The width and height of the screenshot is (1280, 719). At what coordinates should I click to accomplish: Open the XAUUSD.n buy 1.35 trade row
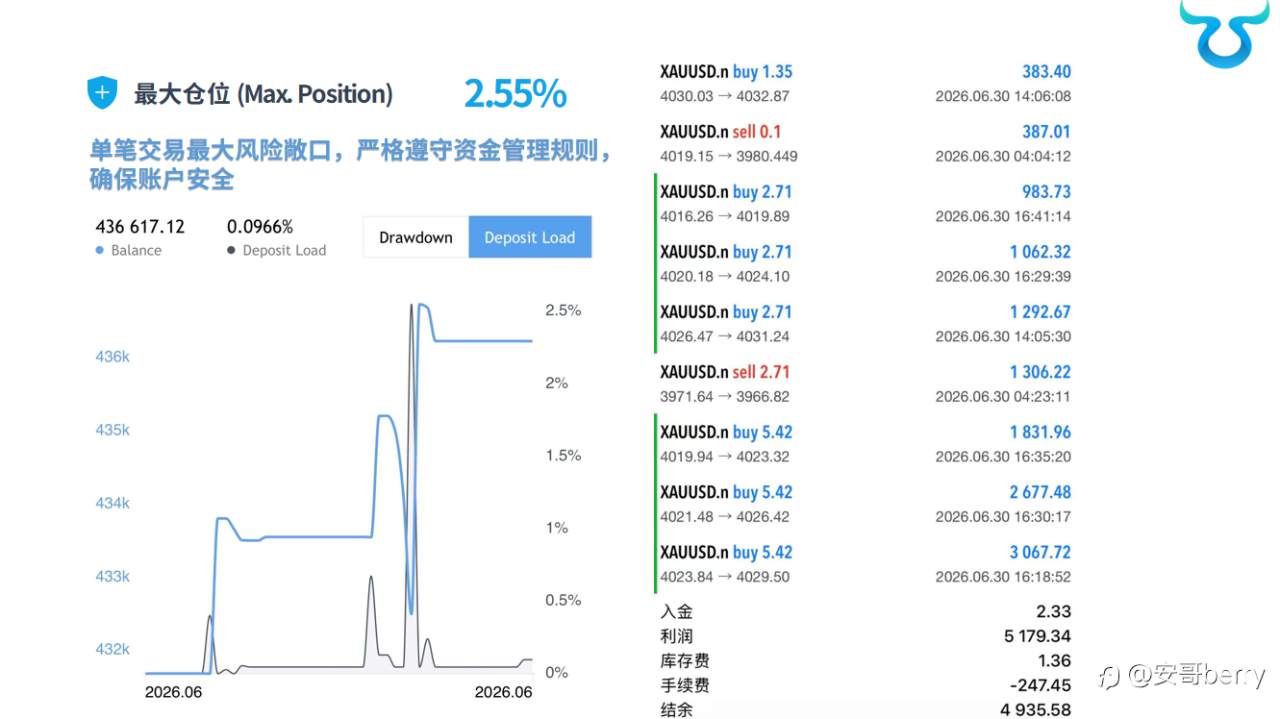pyautogui.click(x=865, y=84)
